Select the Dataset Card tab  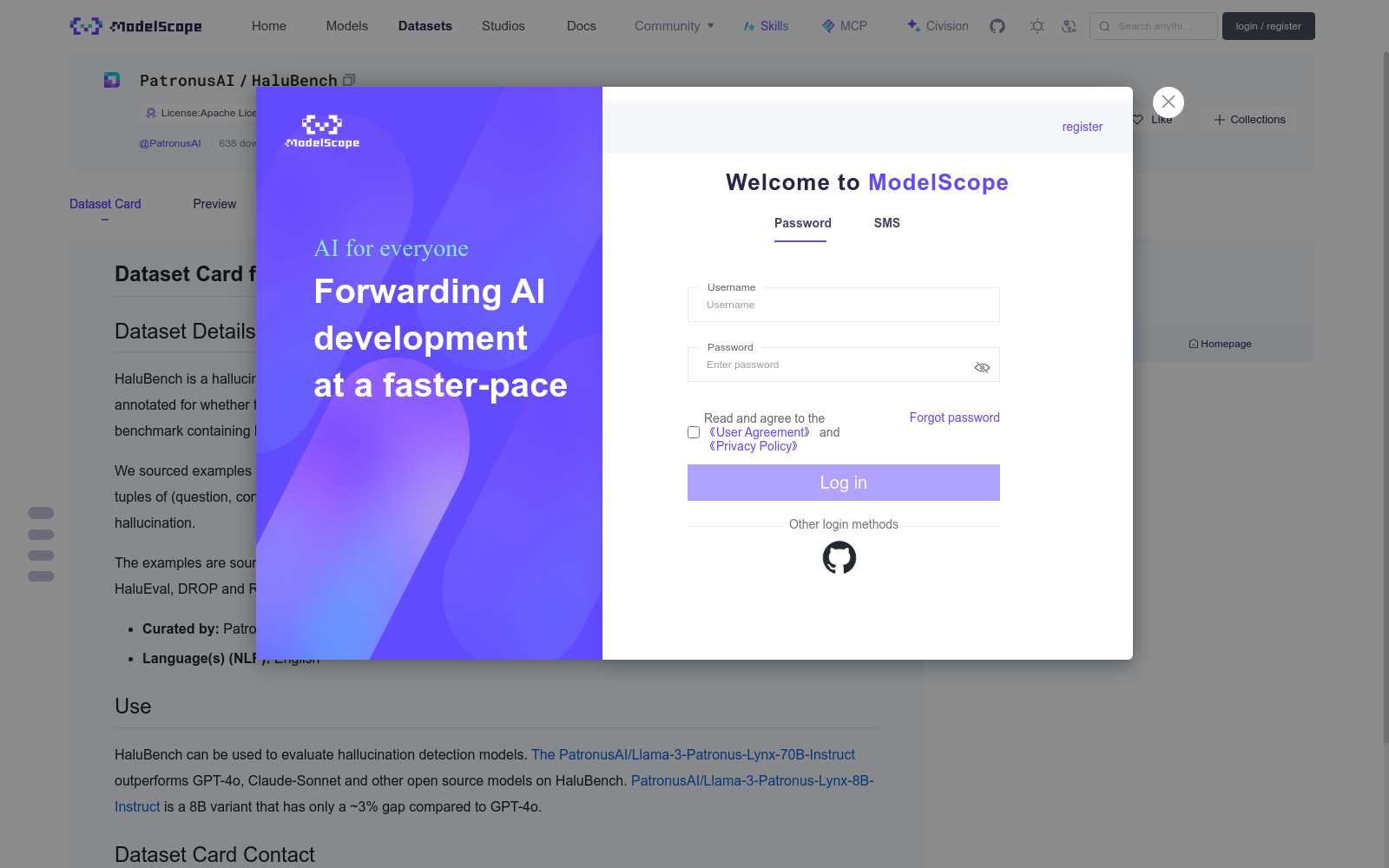click(105, 204)
